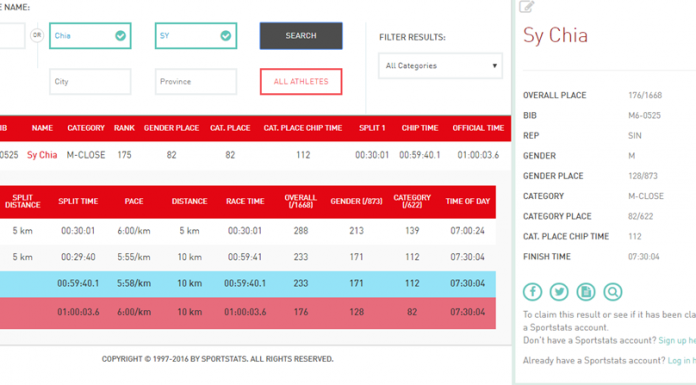Click the Log in link
This screenshot has width=696, height=385.
click(x=681, y=361)
